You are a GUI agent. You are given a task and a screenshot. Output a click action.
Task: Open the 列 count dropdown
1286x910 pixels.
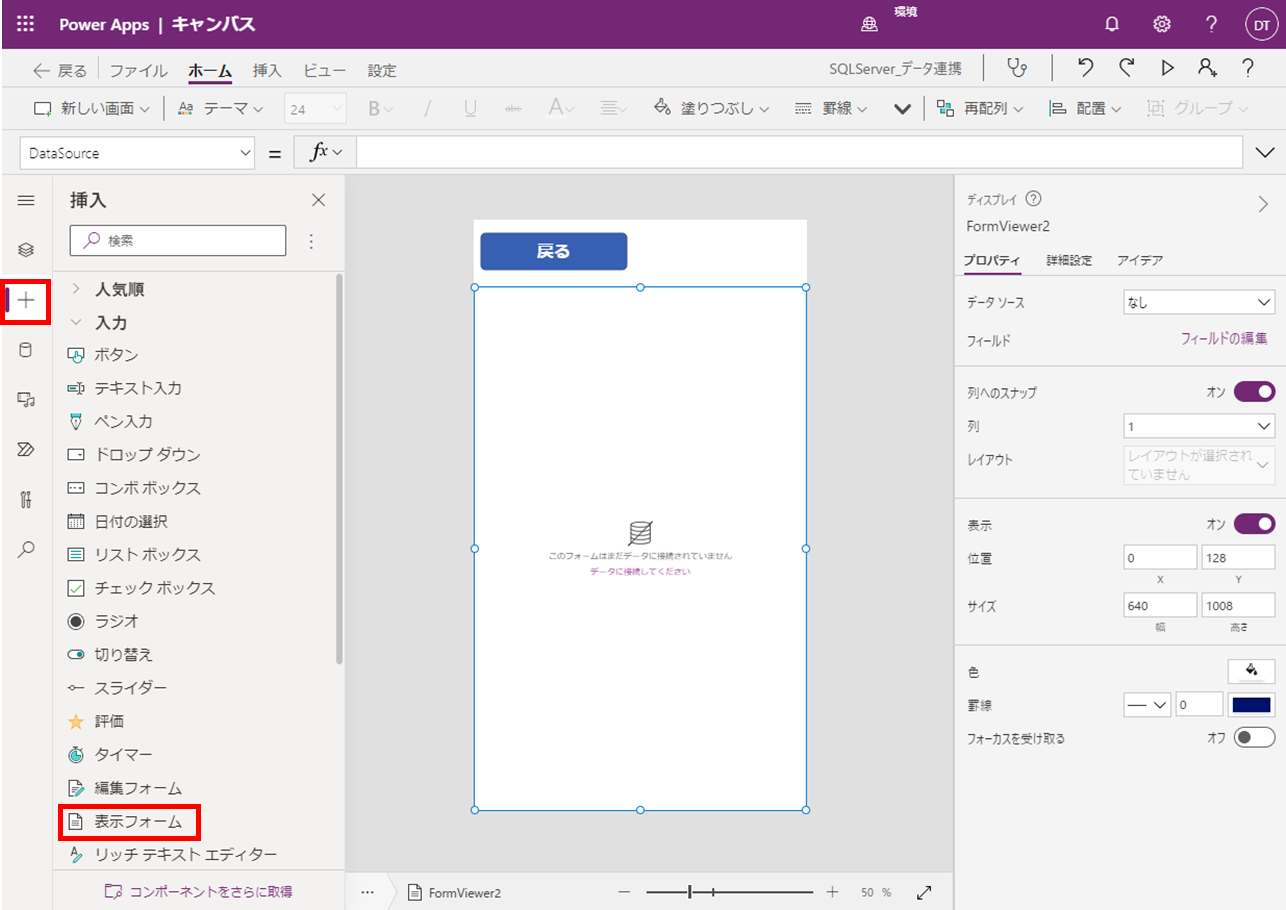click(1199, 426)
